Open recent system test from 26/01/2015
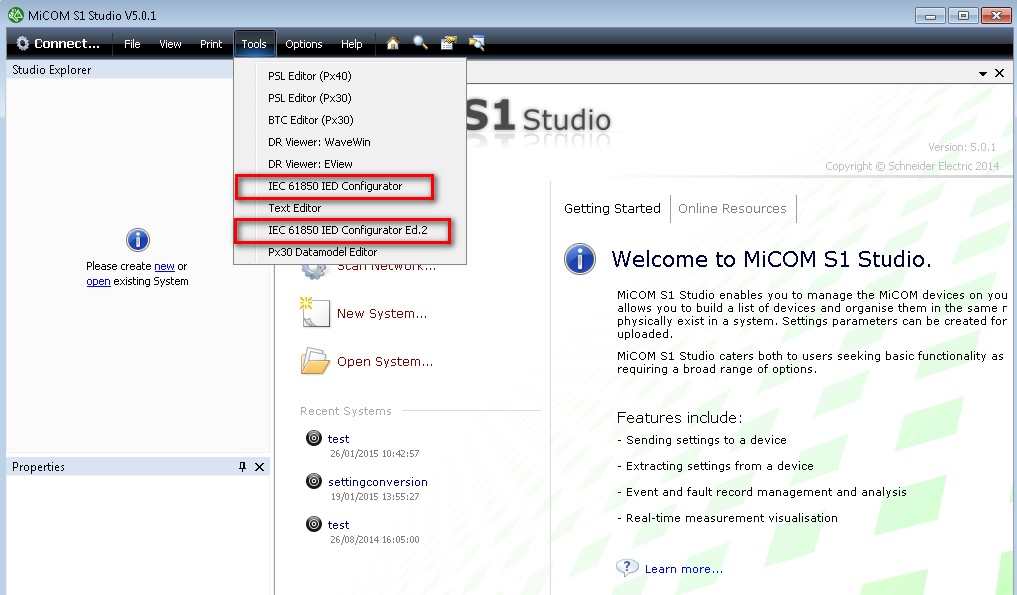The height and width of the screenshot is (595, 1017). 338,439
